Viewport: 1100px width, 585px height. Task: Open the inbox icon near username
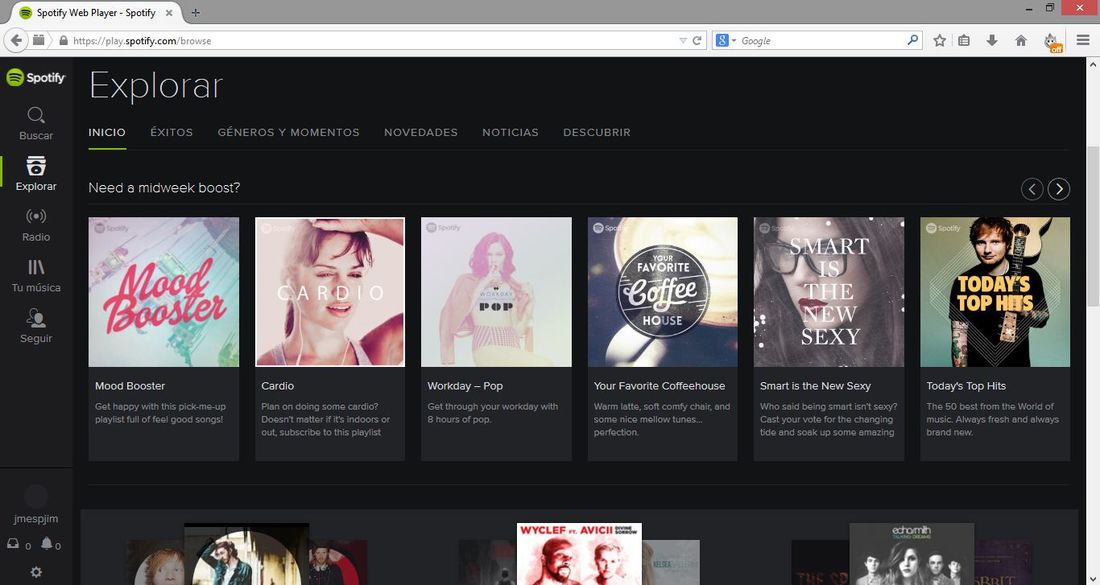(x=13, y=544)
